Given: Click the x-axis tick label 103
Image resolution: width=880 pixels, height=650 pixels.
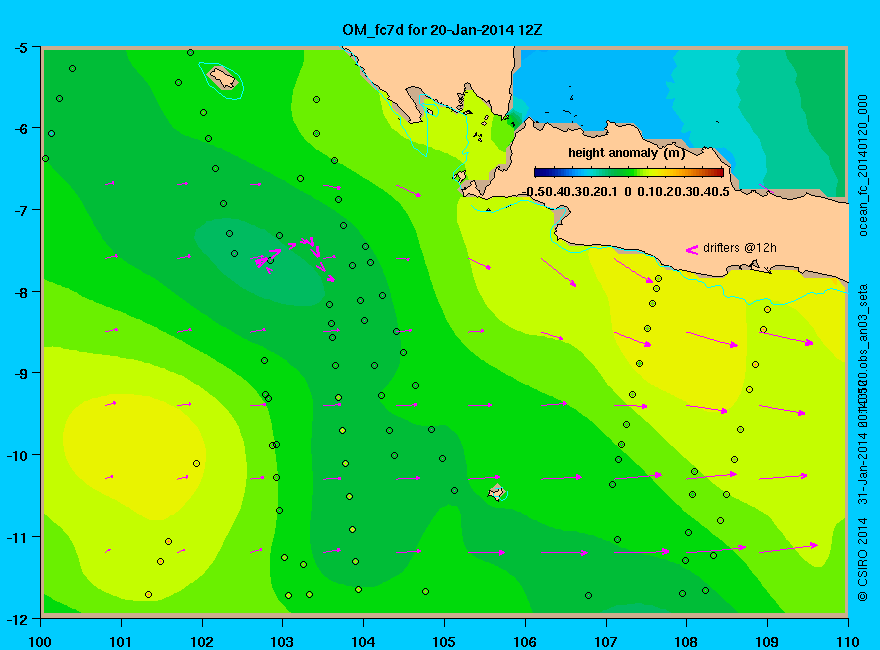Looking at the screenshot, I should [x=282, y=642].
